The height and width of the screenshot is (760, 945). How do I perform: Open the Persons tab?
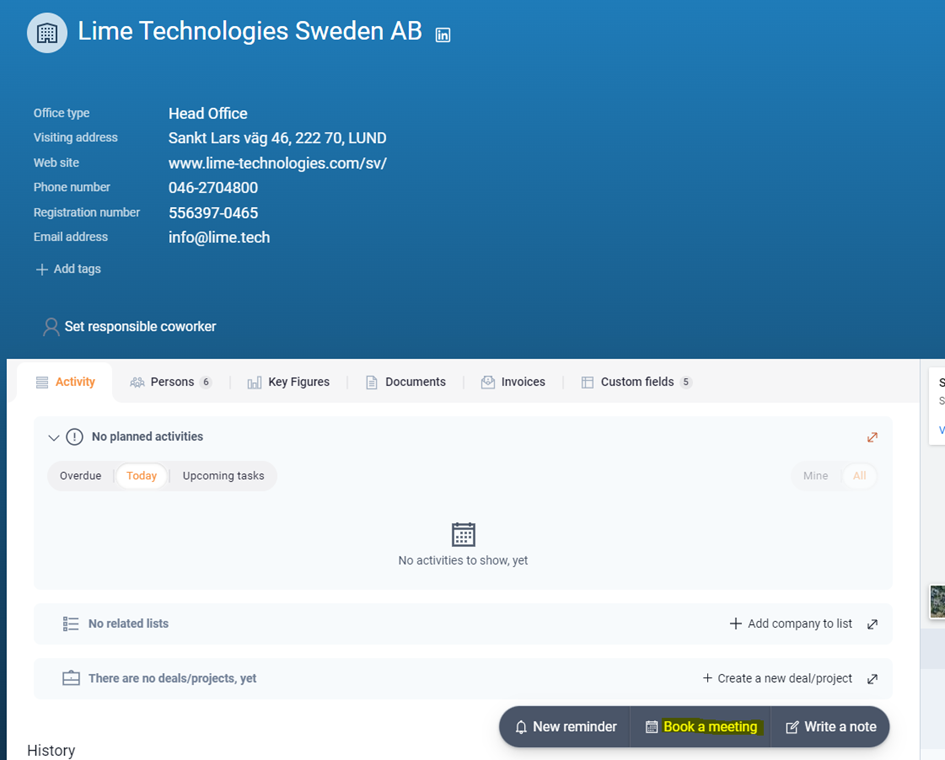pyautogui.click(x=171, y=382)
